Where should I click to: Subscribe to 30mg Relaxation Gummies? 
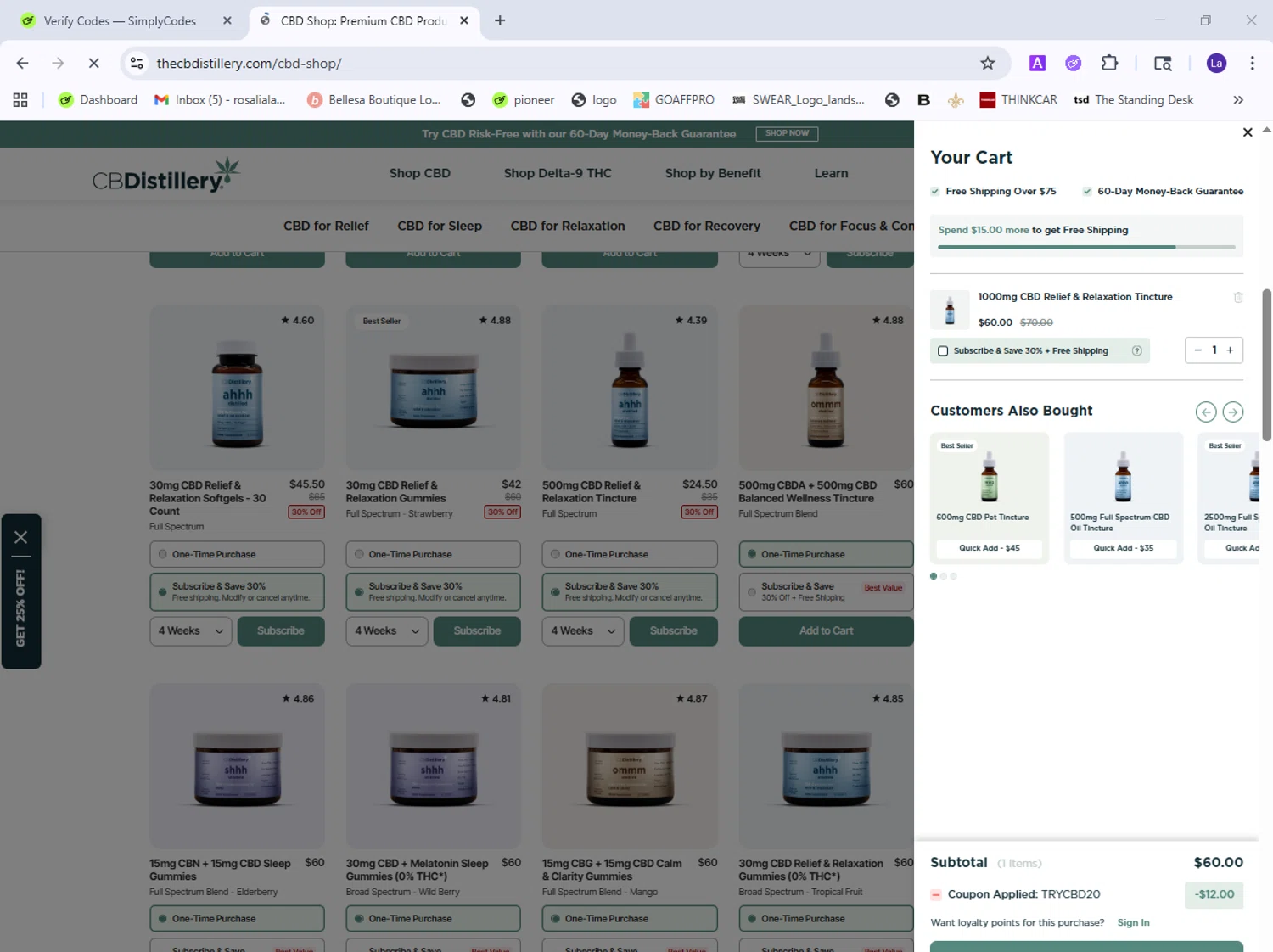pos(477,631)
